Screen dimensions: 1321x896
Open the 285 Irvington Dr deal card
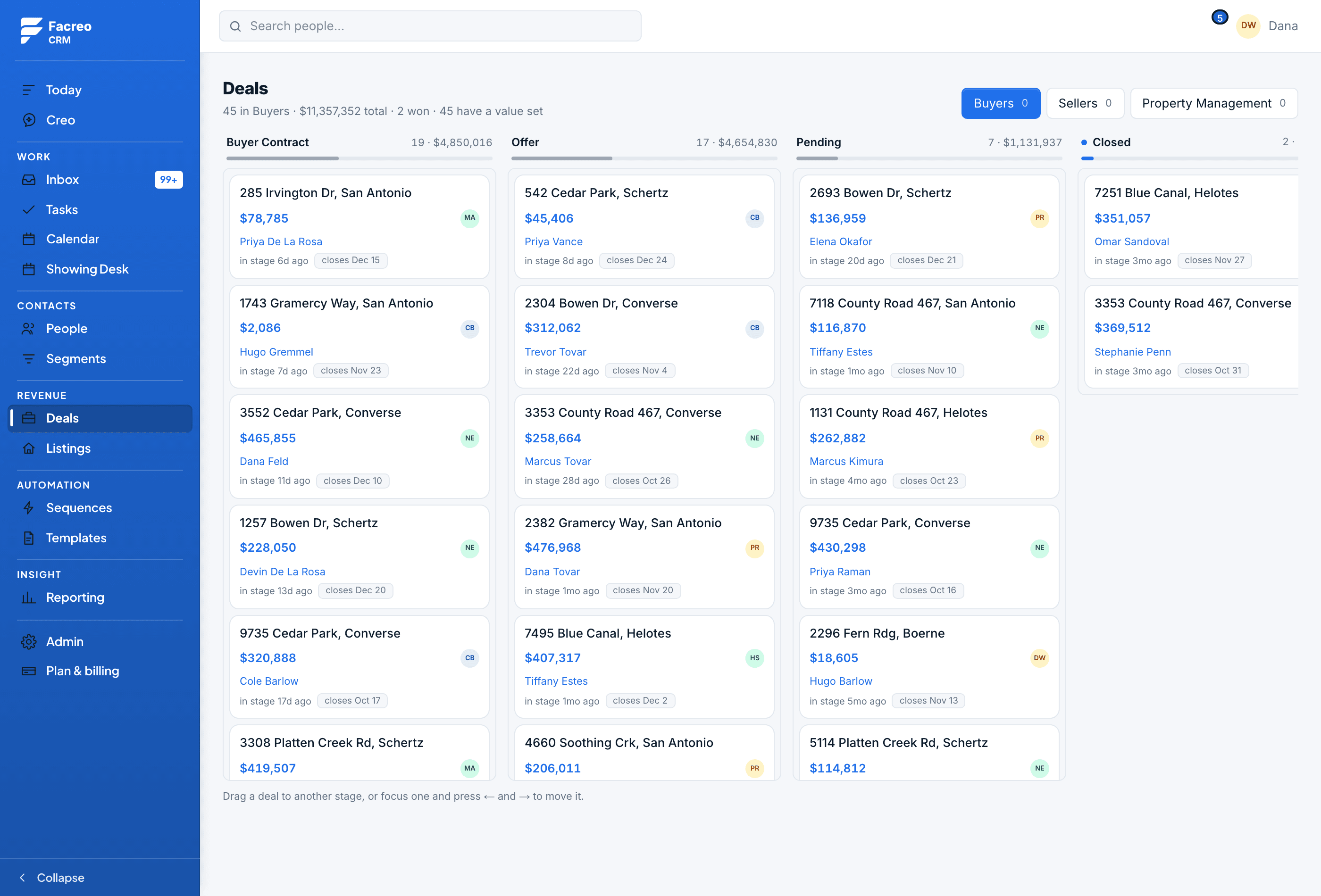click(x=359, y=226)
